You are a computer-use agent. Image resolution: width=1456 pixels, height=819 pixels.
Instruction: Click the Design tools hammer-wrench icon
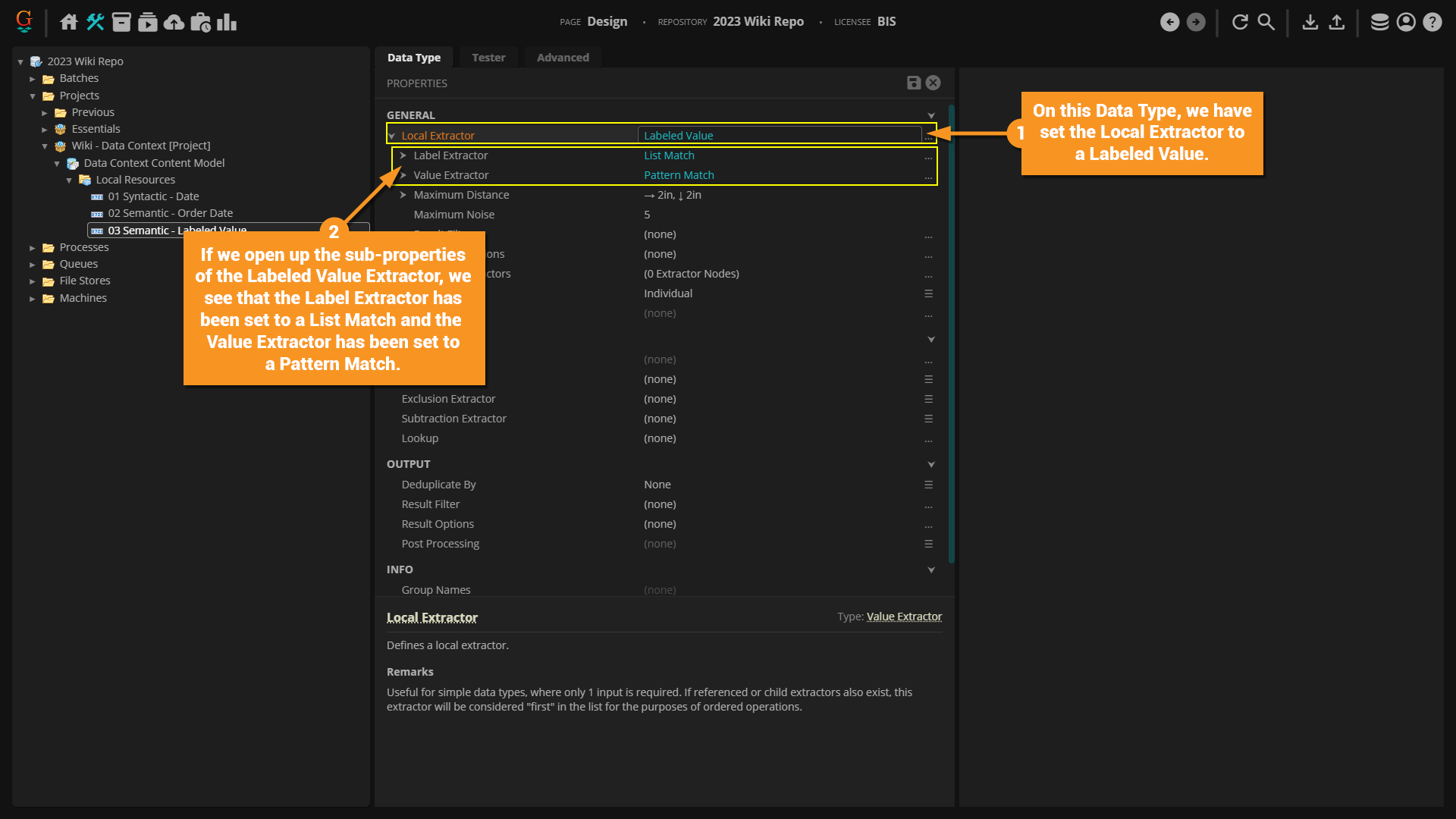(95, 22)
